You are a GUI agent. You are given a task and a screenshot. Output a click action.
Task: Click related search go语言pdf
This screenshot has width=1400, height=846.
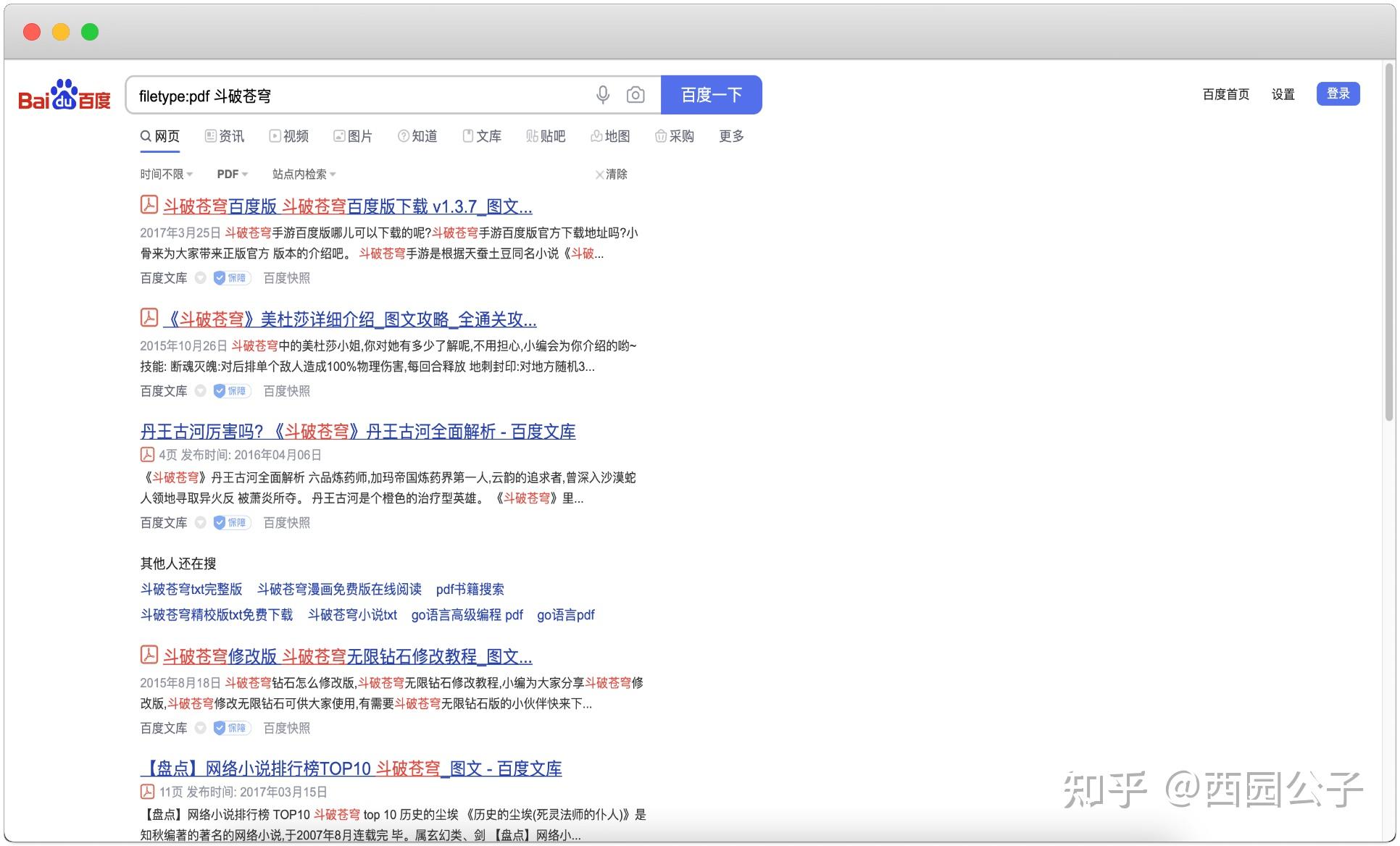[x=566, y=615]
